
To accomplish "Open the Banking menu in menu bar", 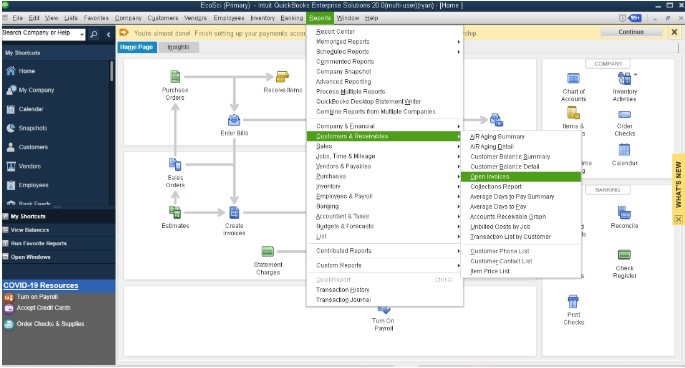I will 291,18.
